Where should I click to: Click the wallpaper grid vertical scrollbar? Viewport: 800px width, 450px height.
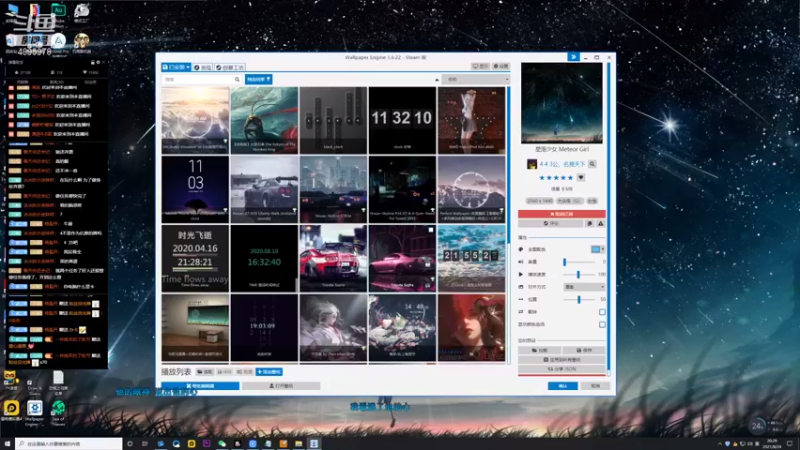coord(508,224)
